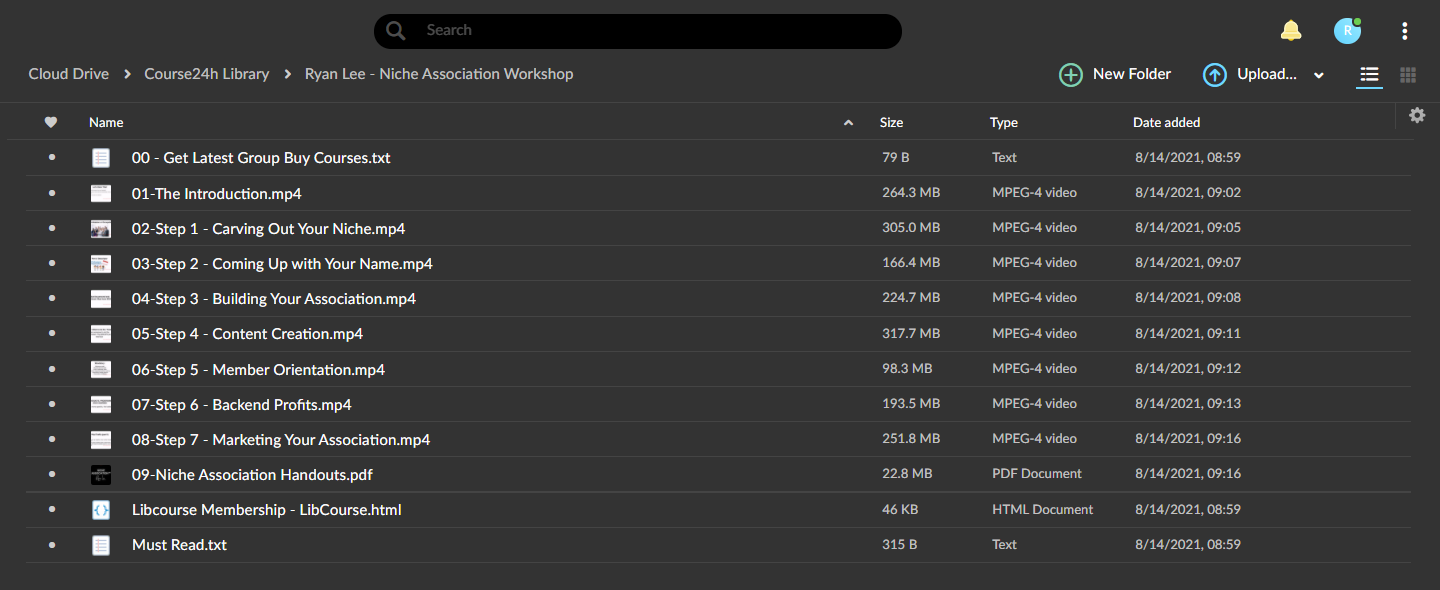Toggle favourite dot for 09-Niche Association Handouts.pdf
This screenshot has width=1440, height=590.
[x=52, y=475]
